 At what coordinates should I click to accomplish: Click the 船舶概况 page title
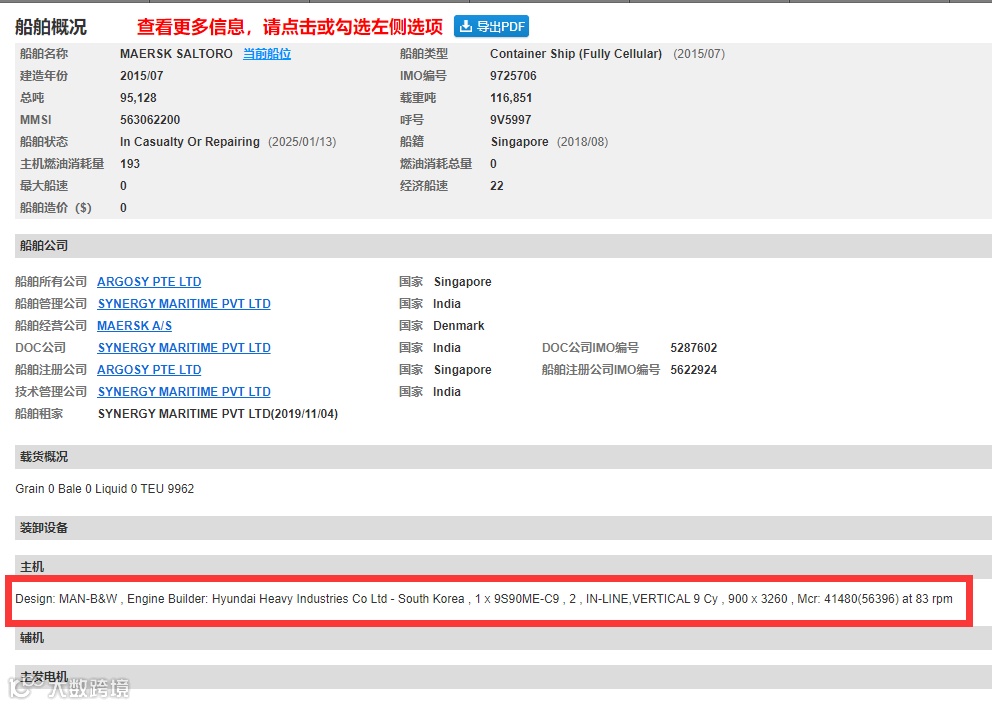point(51,27)
